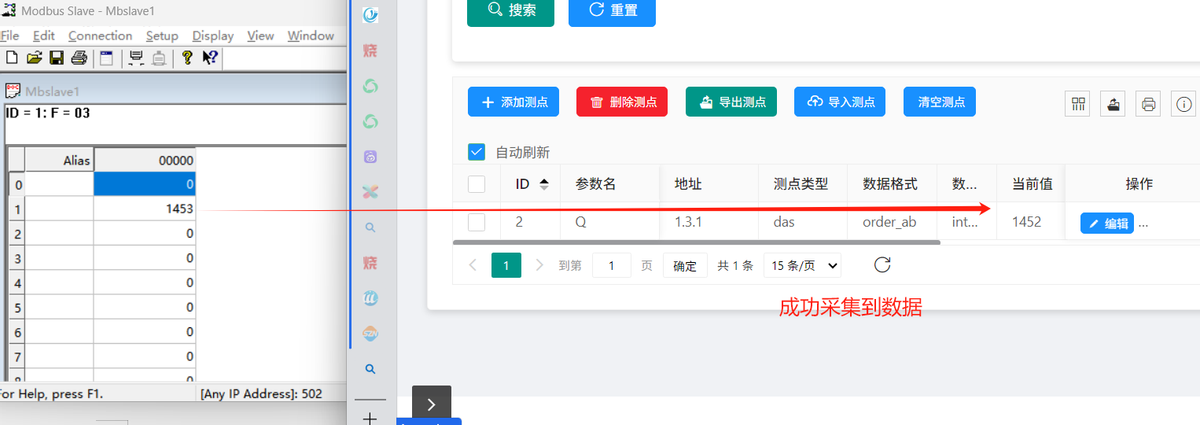The width and height of the screenshot is (1200, 425).
Task: Click the green 导出测点 export button
Action: point(731,102)
